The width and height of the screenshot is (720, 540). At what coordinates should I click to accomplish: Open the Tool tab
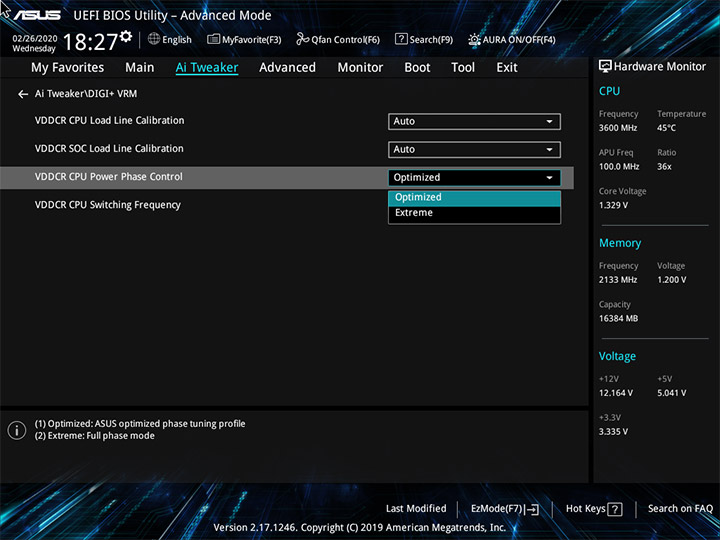[463, 68]
